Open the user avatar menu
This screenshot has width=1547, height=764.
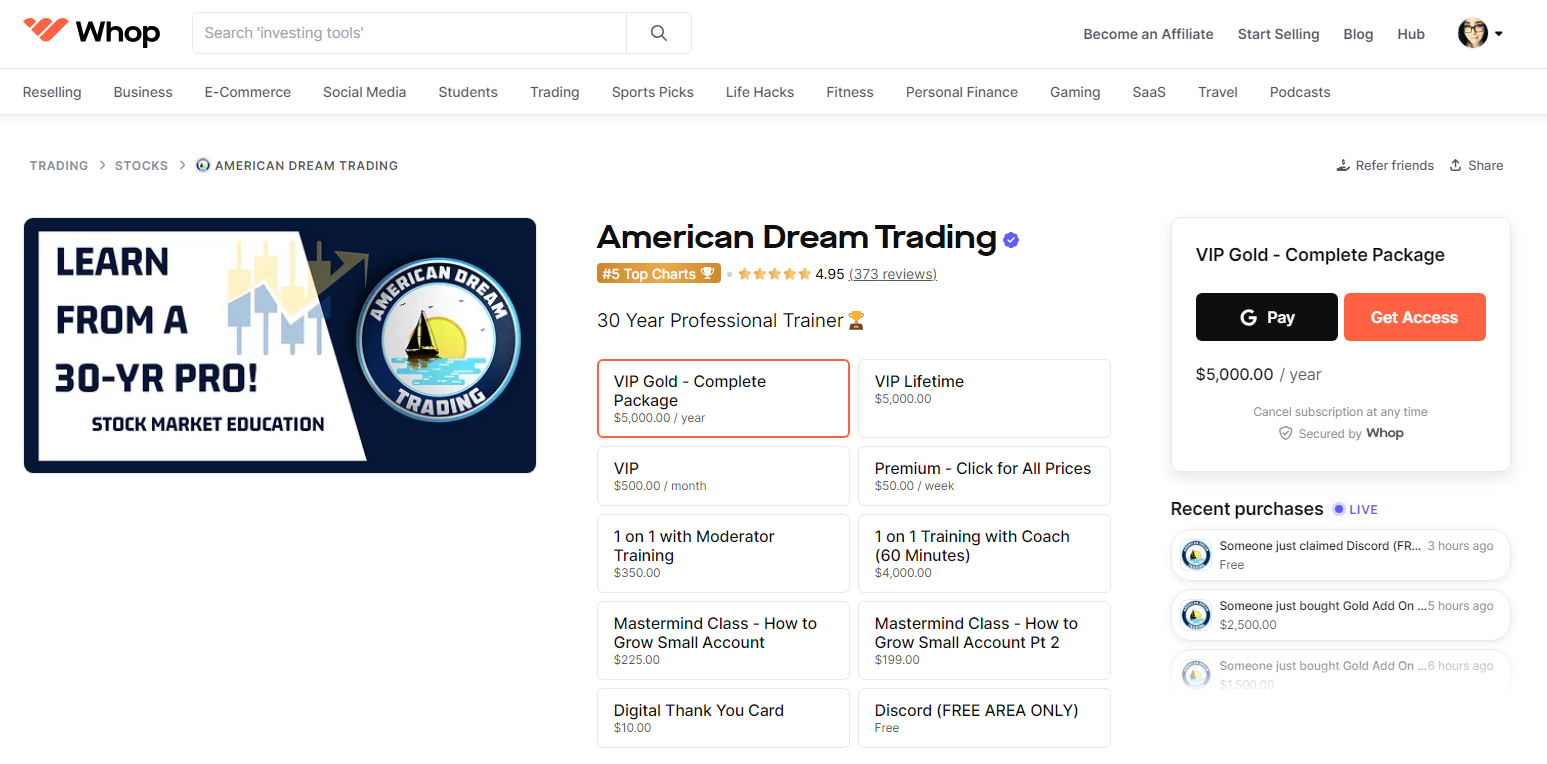tap(1480, 33)
